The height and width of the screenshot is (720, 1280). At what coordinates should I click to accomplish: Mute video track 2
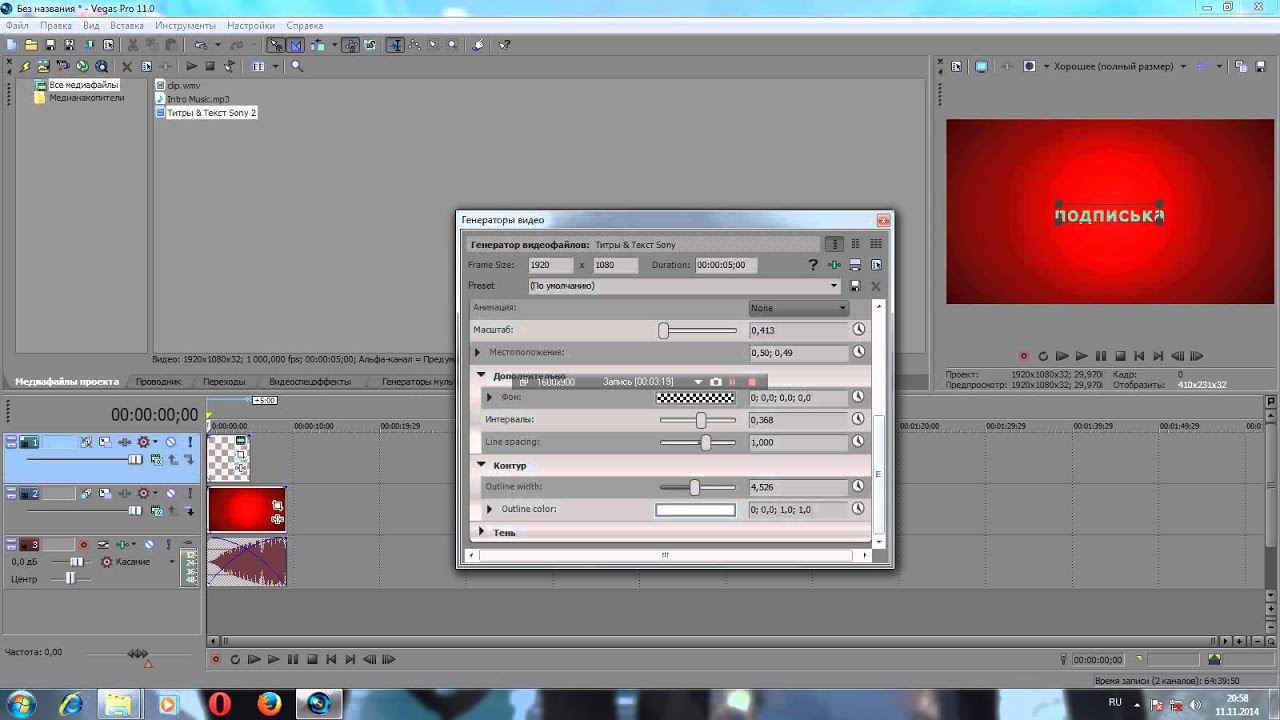click(170, 493)
